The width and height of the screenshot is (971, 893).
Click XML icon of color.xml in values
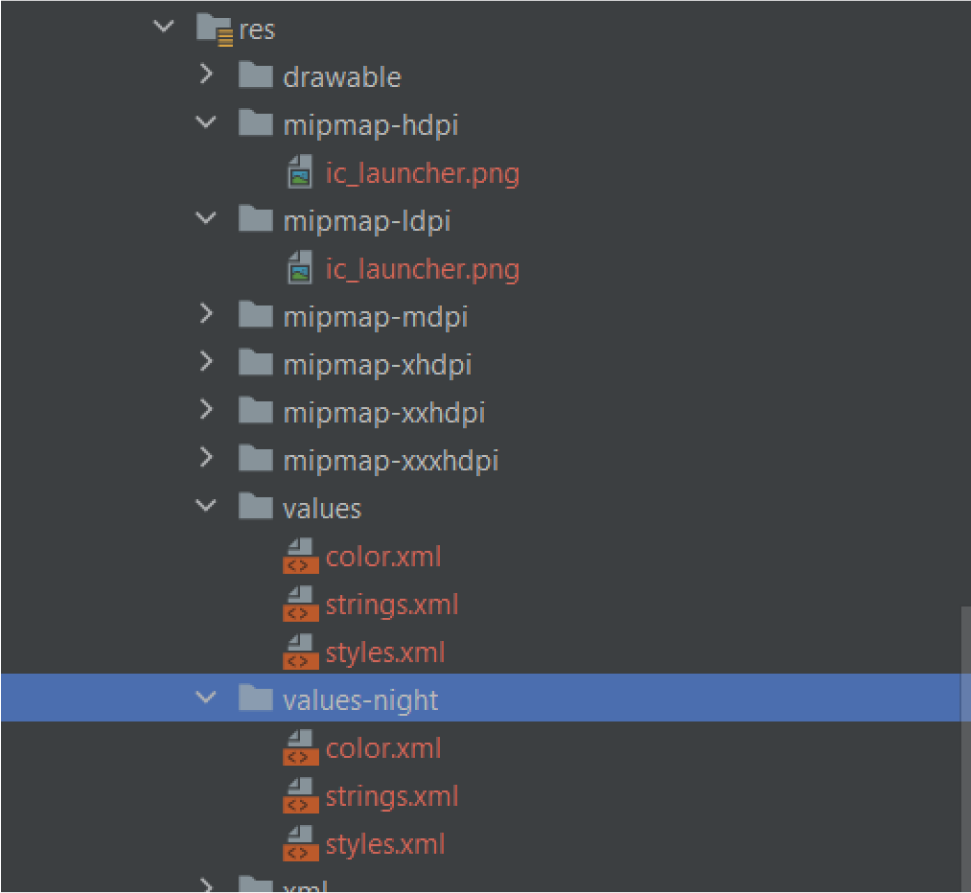(x=301, y=555)
